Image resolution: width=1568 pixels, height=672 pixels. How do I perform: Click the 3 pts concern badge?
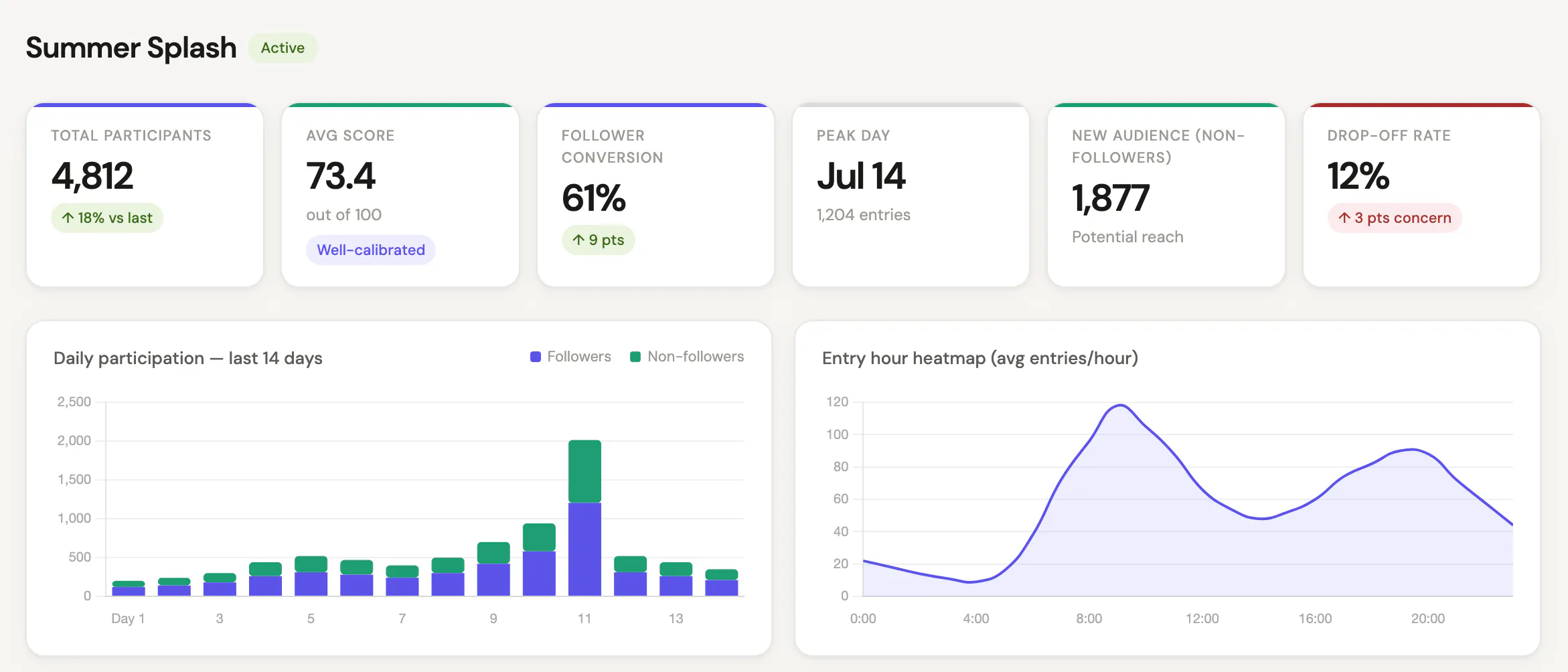[x=1395, y=218]
